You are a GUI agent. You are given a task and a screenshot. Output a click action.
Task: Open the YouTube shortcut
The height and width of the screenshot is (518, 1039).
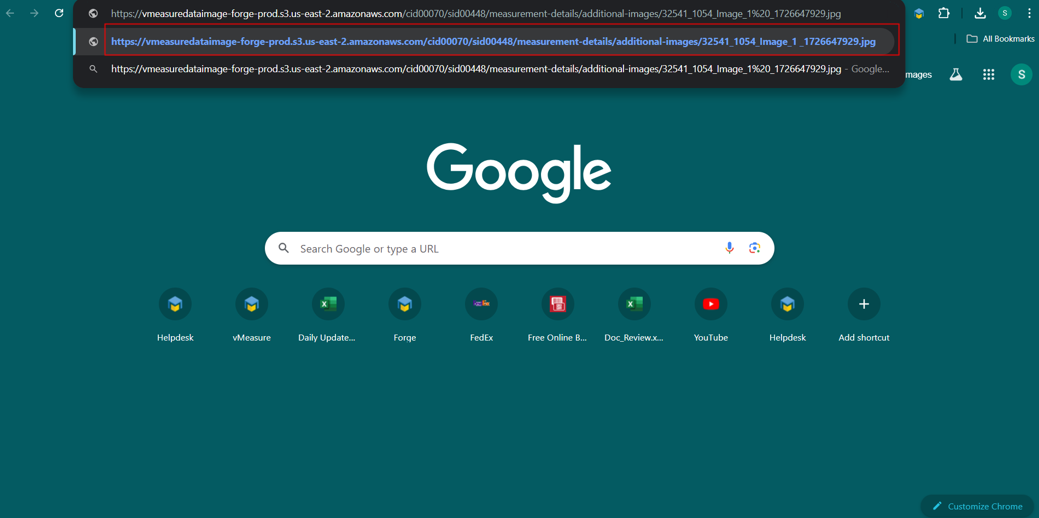[x=710, y=315]
